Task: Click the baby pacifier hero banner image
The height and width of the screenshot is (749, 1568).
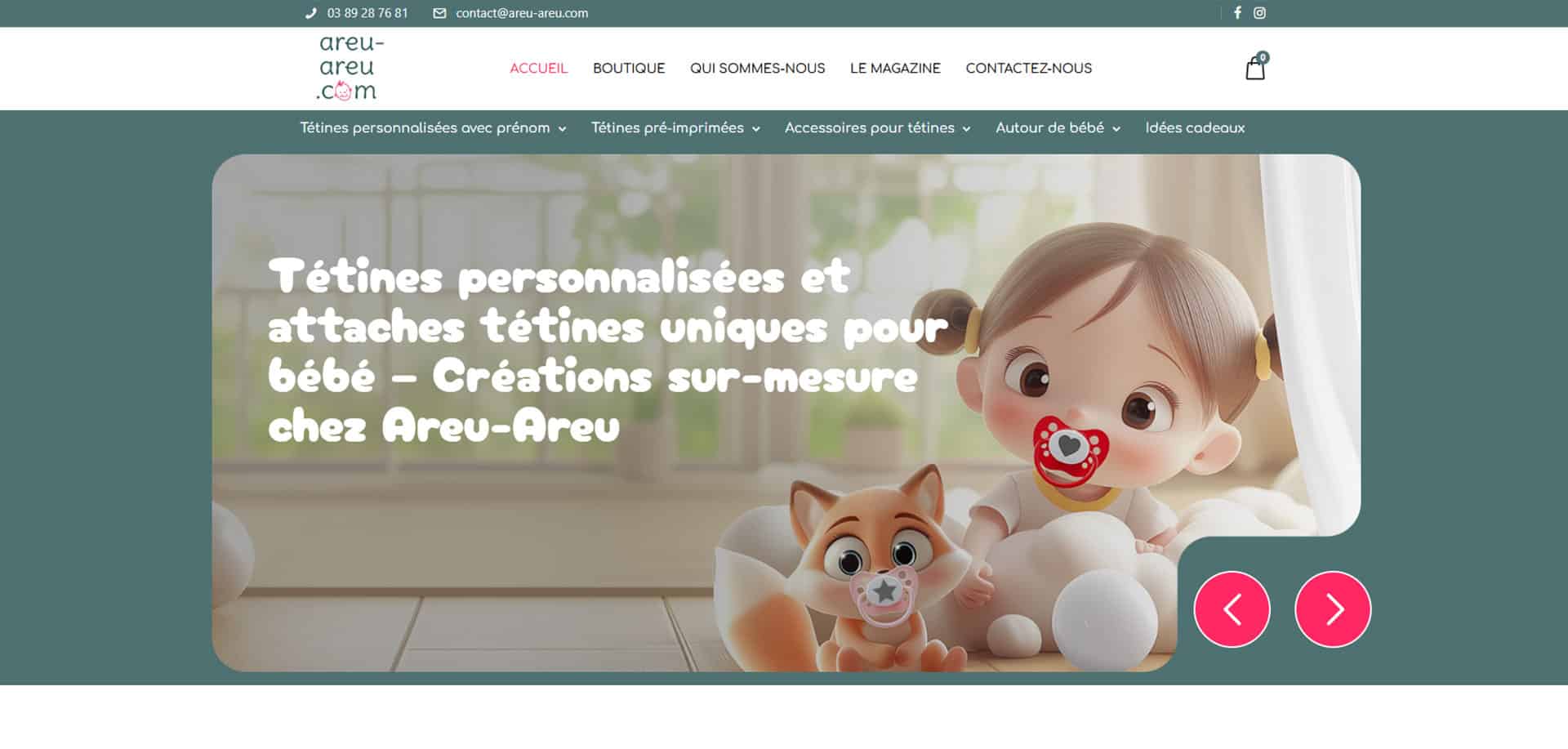Action: (786, 412)
